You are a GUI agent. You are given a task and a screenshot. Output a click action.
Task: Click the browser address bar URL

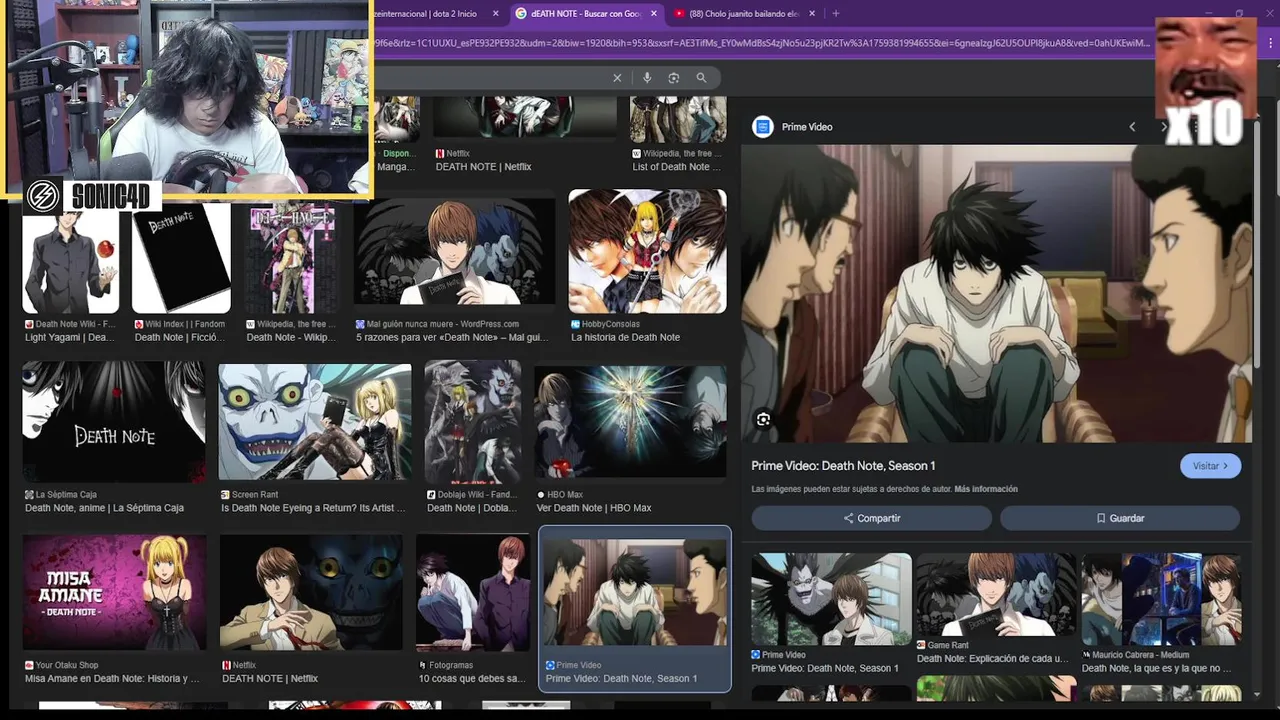pyautogui.click(x=760, y=43)
